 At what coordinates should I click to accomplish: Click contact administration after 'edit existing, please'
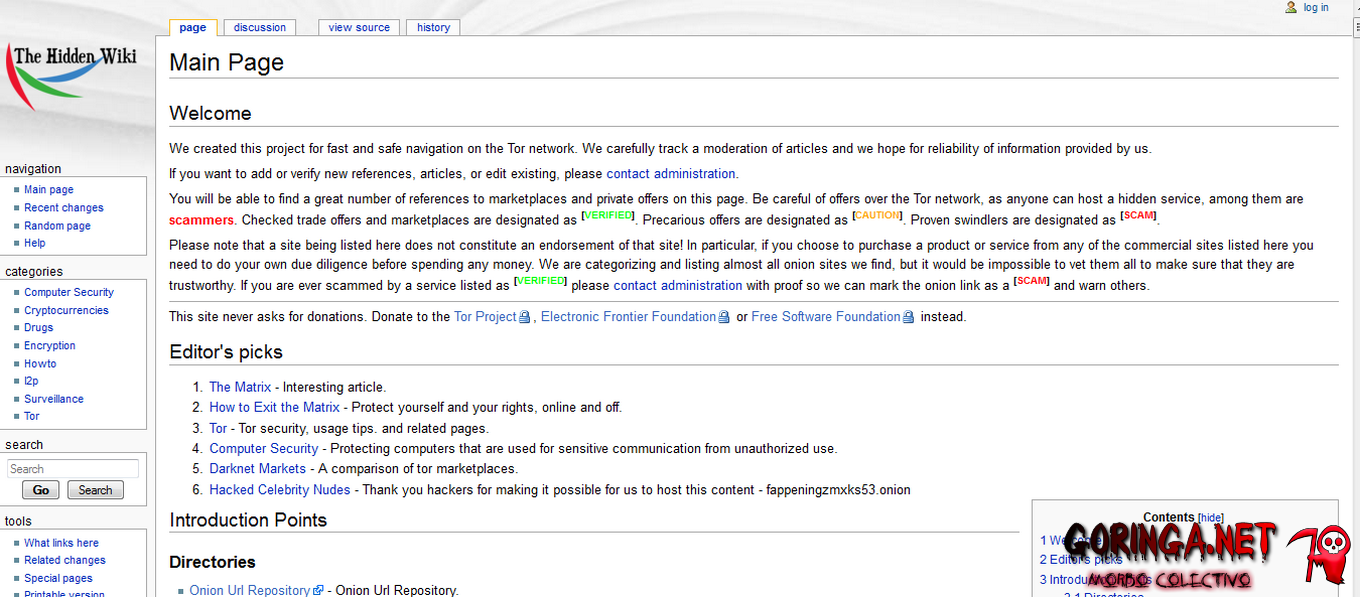pyautogui.click(x=671, y=174)
